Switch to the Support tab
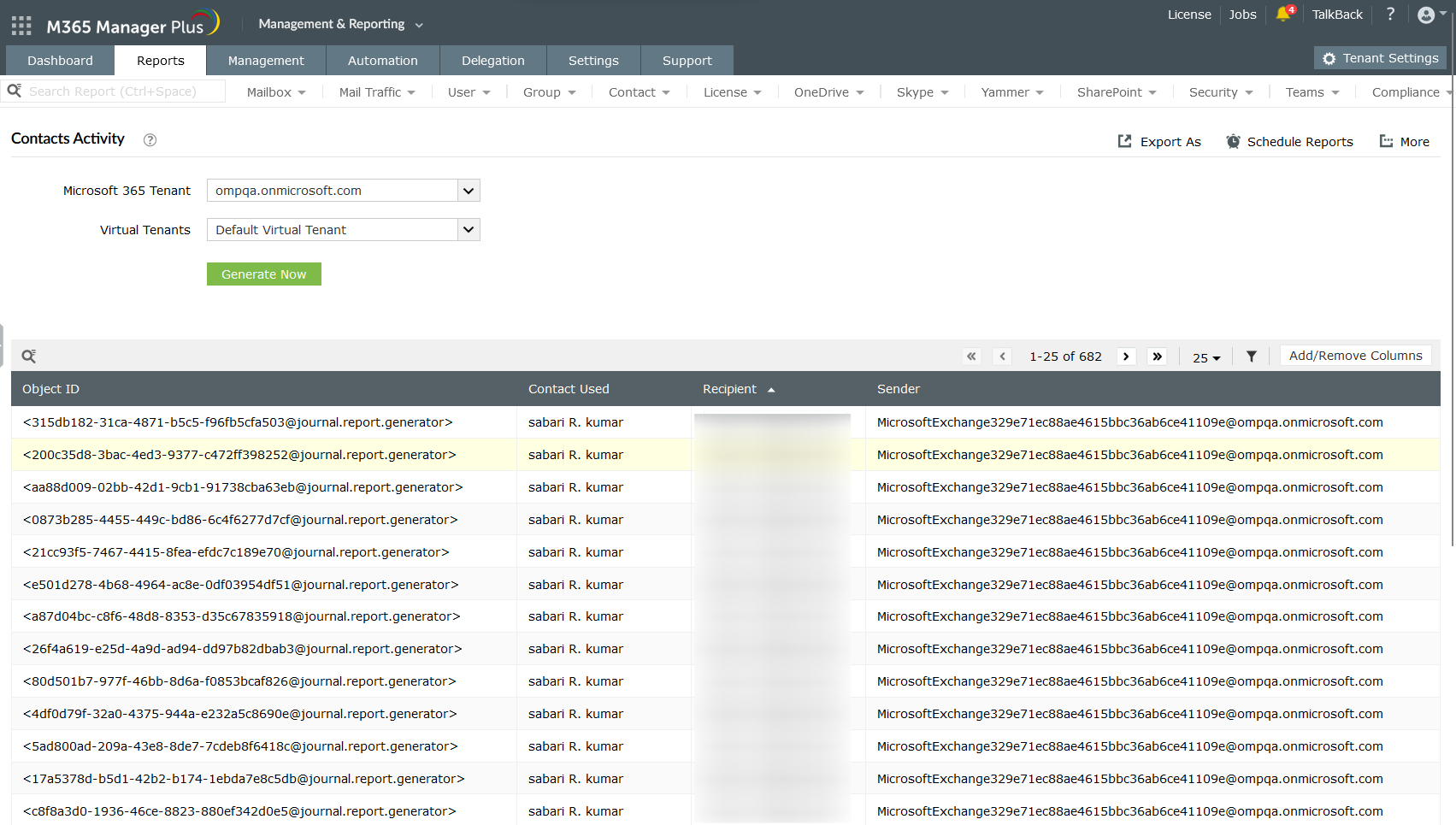The width and height of the screenshot is (1456, 825). [x=687, y=61]
